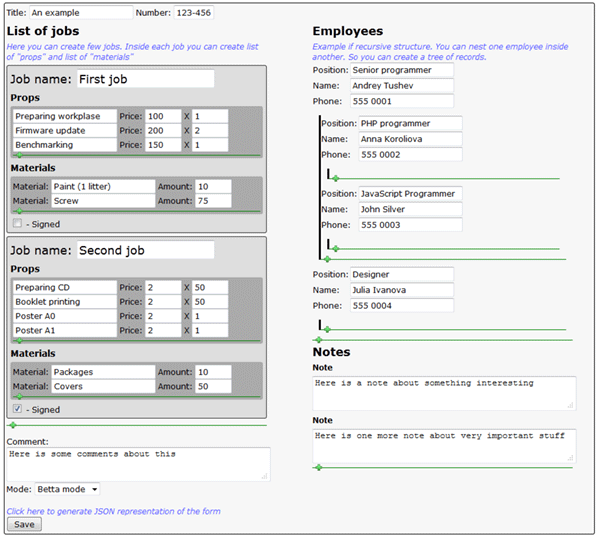Screen dimensions: 600x539
Task: Edit the Preparing workplase prop name
Action: tap(65, 116)
